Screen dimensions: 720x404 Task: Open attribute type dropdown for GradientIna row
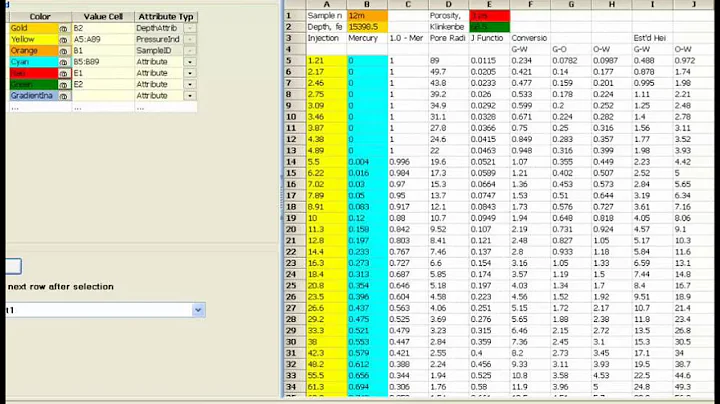[190, 96]
